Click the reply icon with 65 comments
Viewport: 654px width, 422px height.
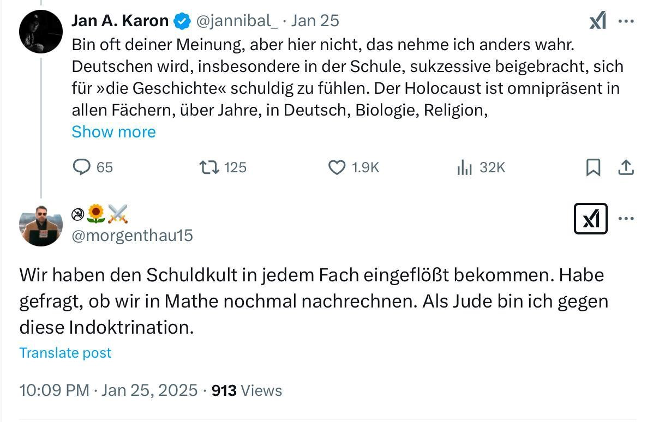pos(82,167)
